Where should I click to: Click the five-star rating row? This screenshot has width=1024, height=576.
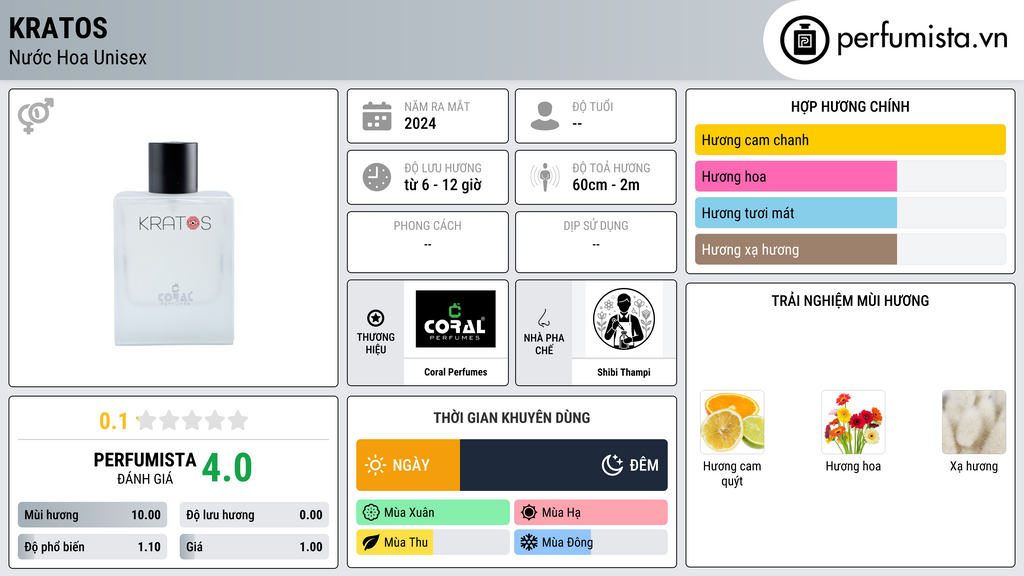(x=193, y=421)
